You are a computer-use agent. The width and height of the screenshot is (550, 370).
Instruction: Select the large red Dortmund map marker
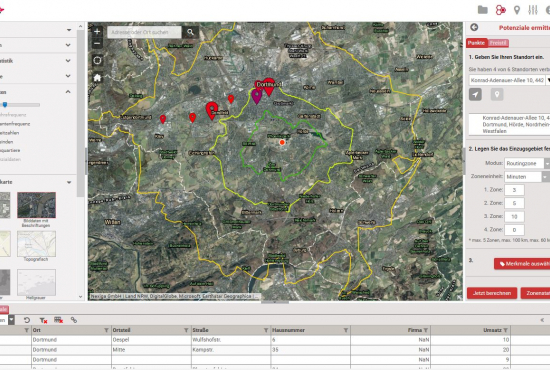click(x=269, y=86)
